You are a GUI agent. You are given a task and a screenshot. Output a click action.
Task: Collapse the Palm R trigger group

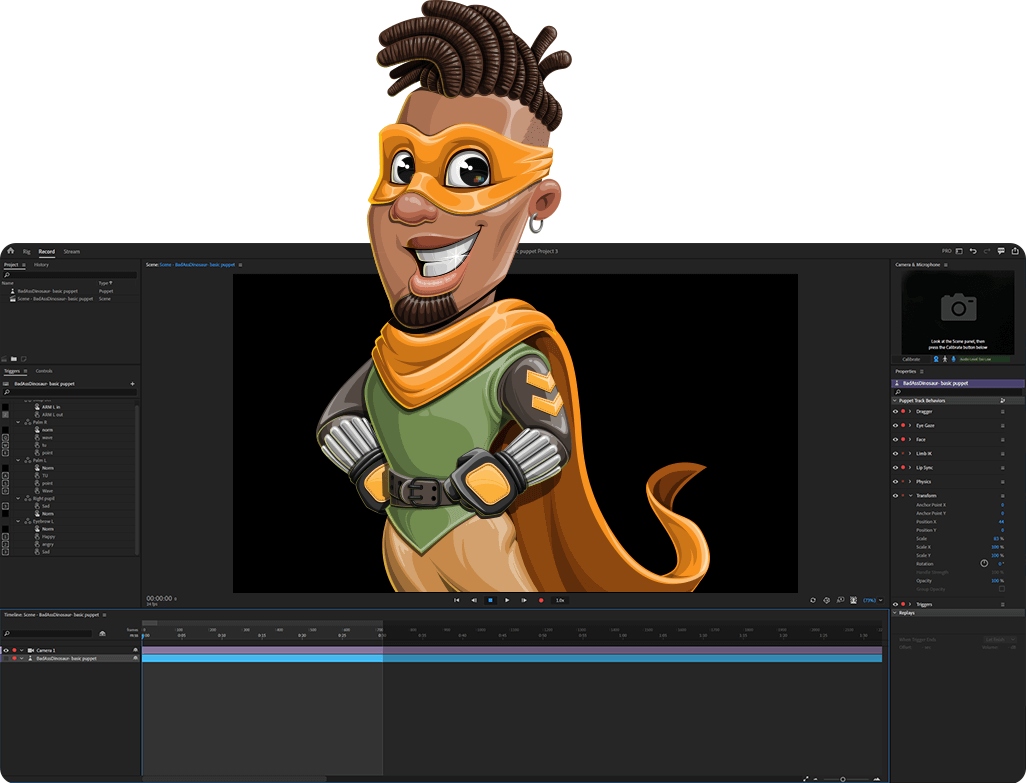coord(18,422)
